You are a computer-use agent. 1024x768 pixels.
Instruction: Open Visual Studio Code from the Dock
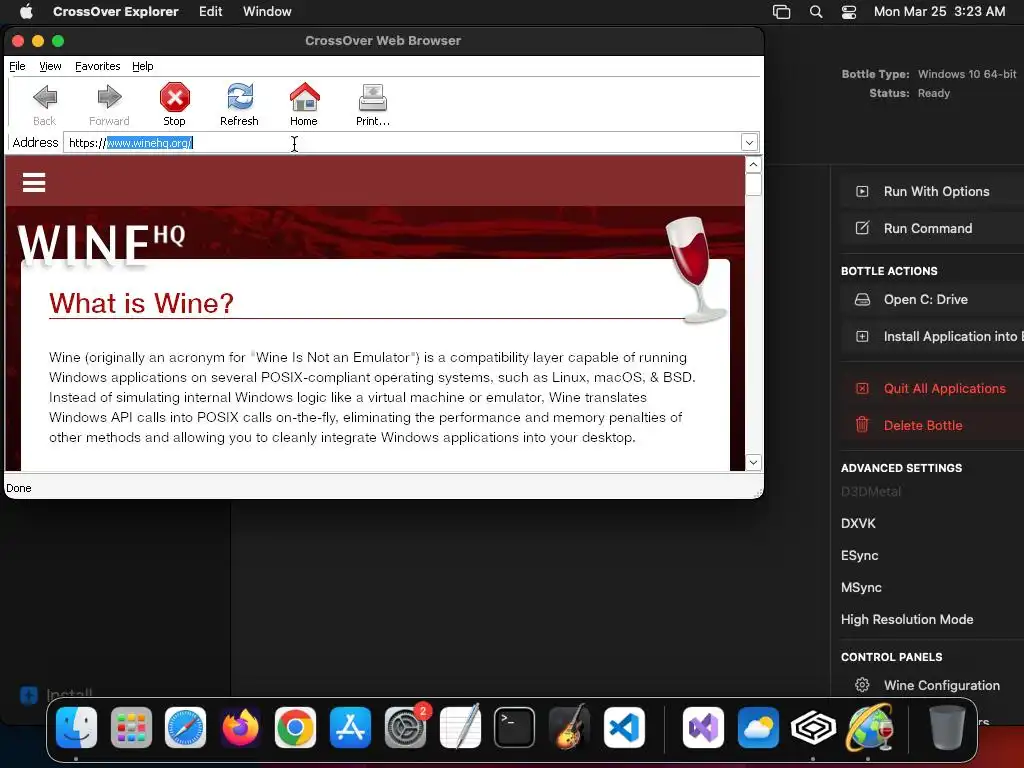pyautogui.click(x=624, y=728)
